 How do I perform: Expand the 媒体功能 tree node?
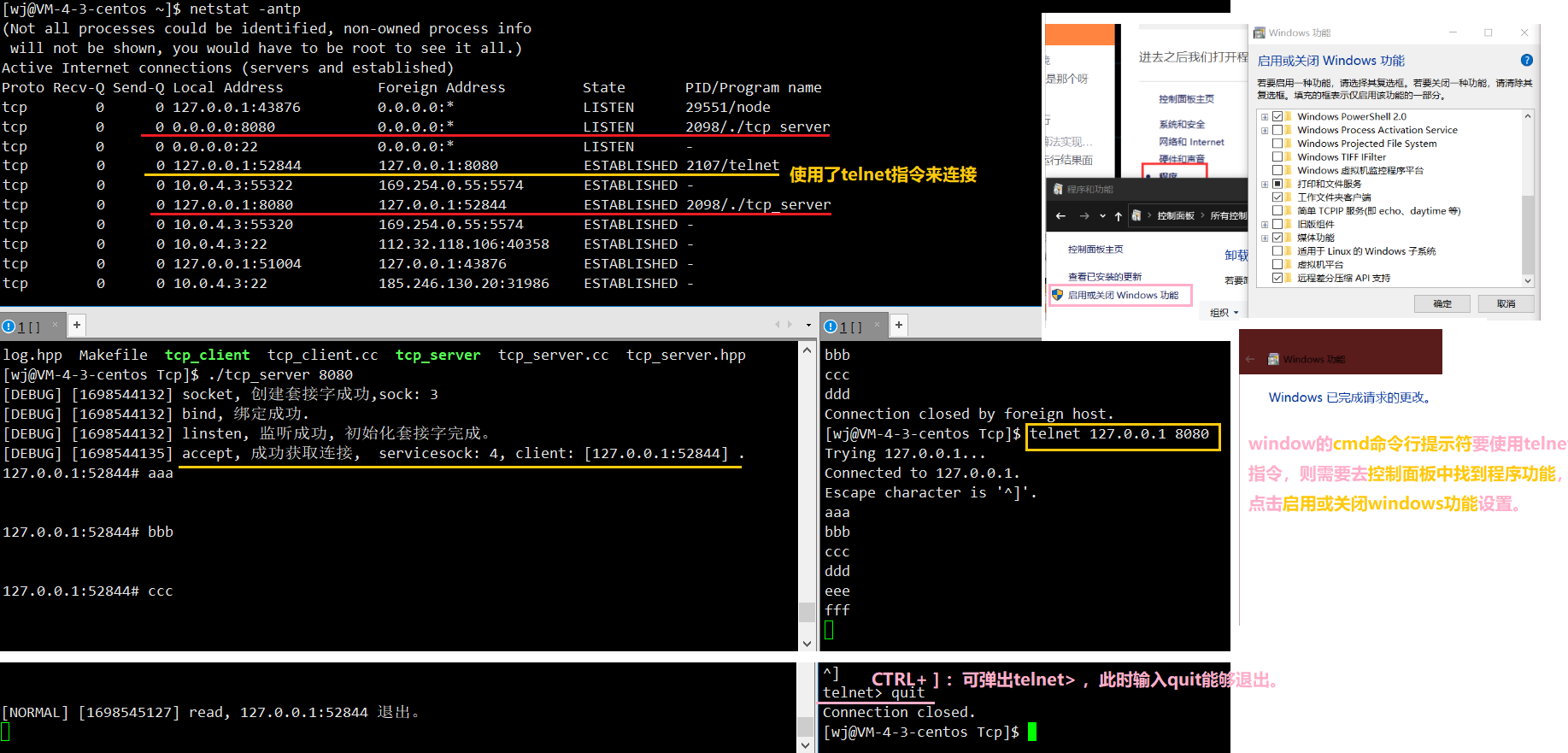tap(1265, 238)
